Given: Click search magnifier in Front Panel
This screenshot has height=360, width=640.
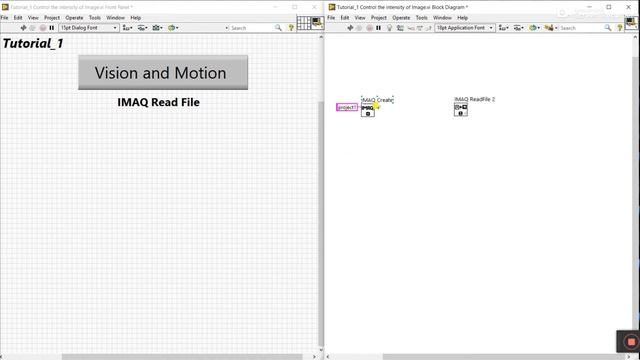Looking at the screenshot, I should (x=278, y=28).
